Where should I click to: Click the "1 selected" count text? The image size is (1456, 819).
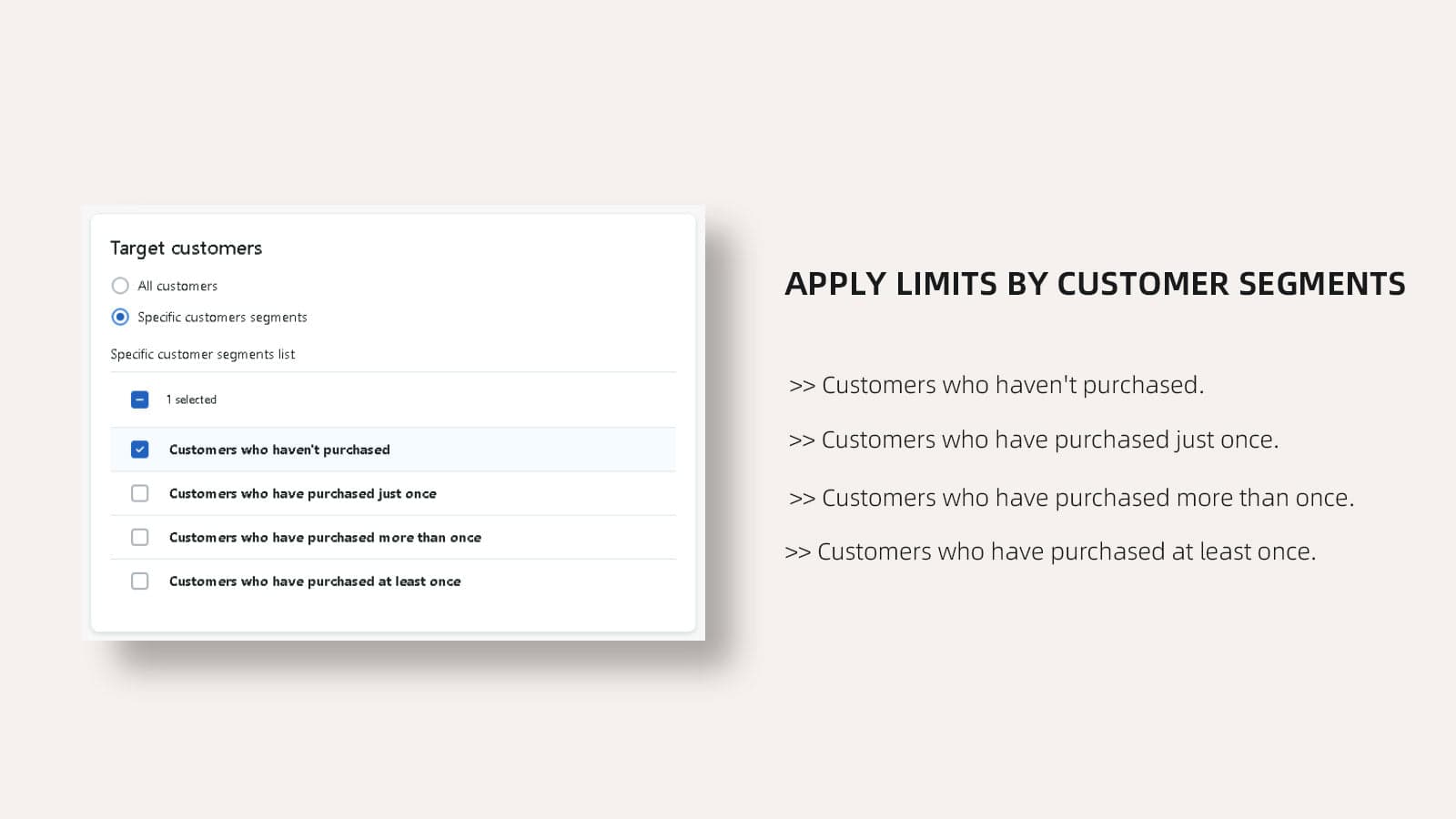(x=191, y=399)
